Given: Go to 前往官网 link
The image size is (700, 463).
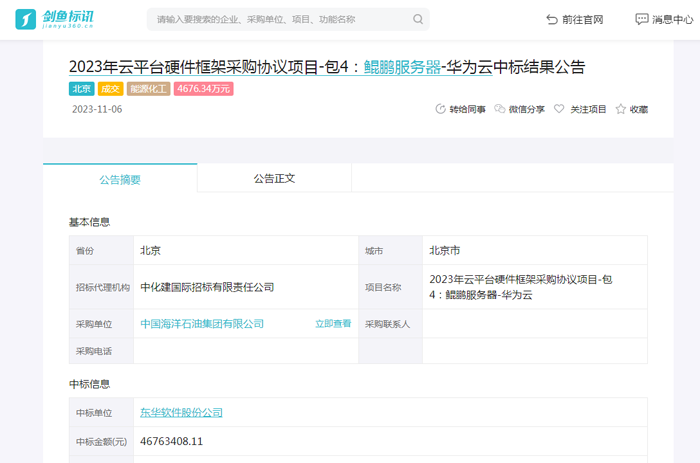Looking at the screenshot, I should click(x=583, y=20).
